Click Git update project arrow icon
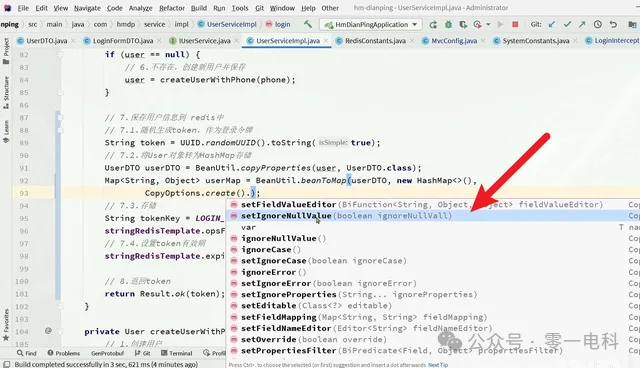The height and width of the screenshot is (368, 640). [x=551, y=24]
